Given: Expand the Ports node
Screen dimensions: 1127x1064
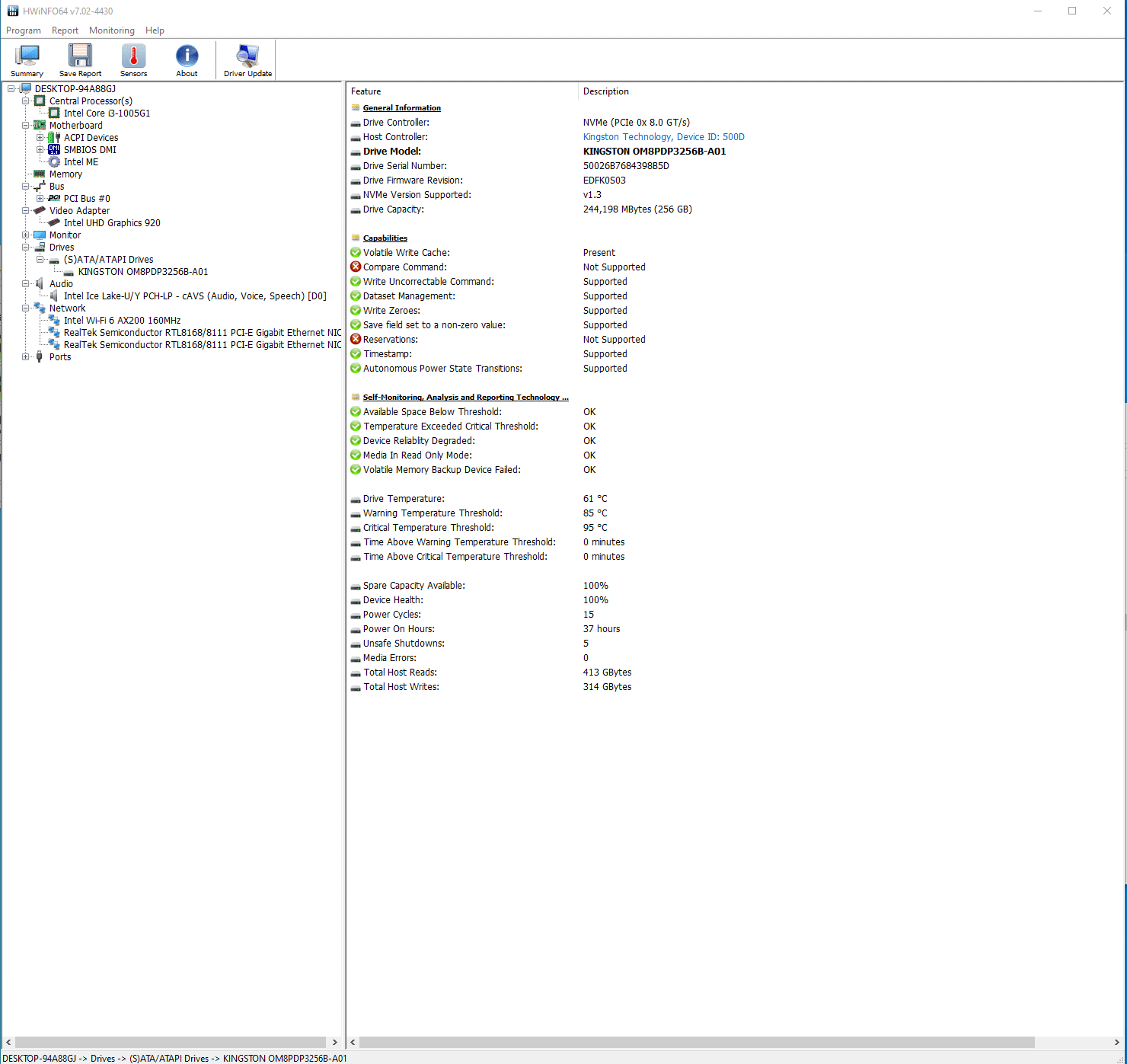Looking at the screenshot, I should tap(25, 357).
